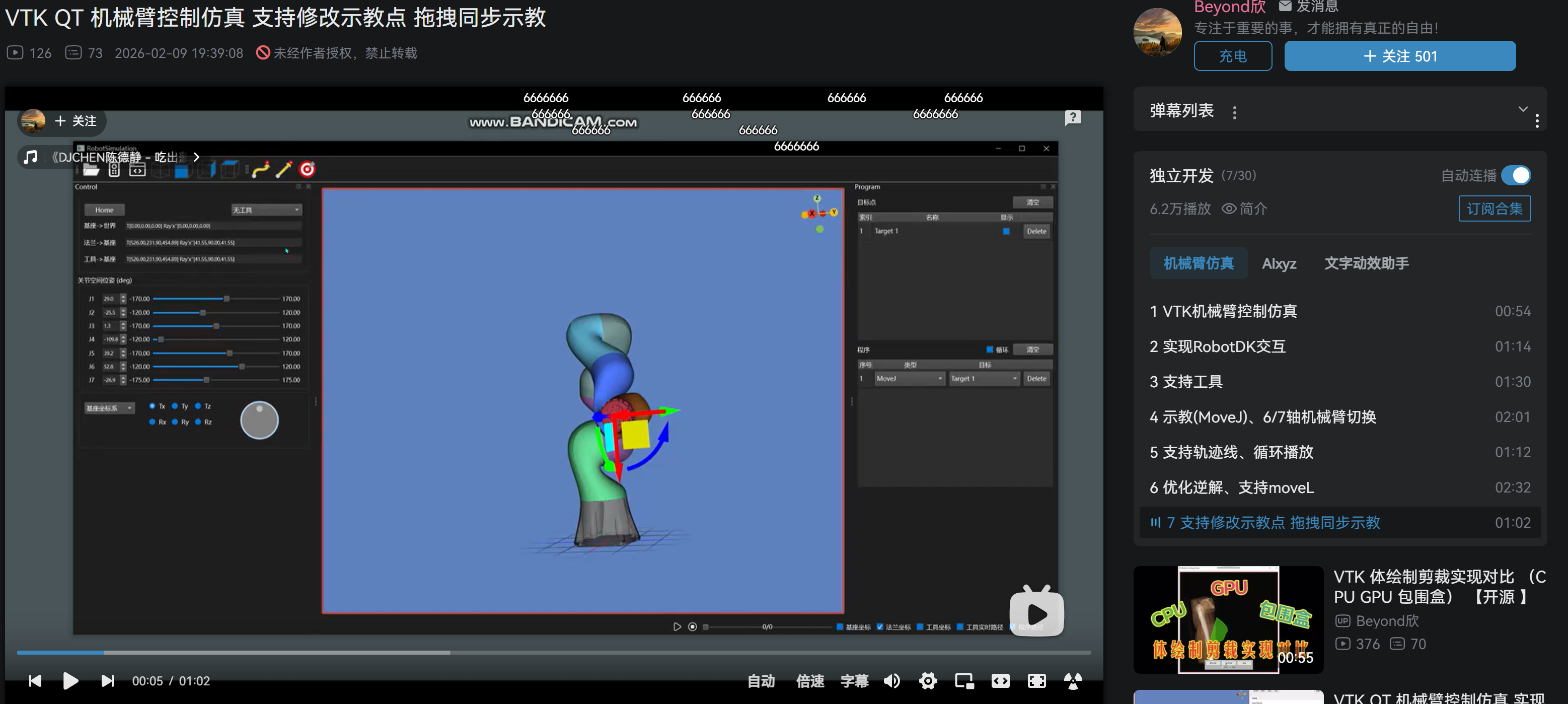Play the video with the play button
1568x704 pixels.
tap(70, 681)
